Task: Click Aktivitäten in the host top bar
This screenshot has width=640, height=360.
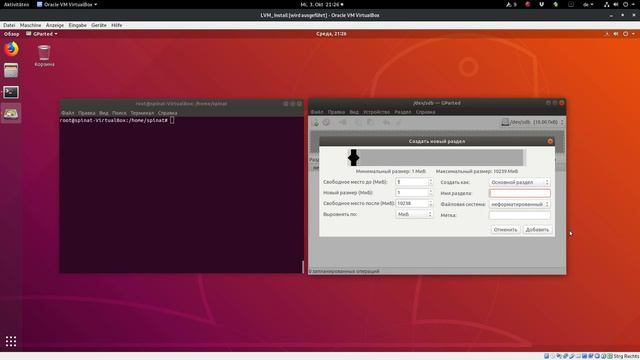Action: 16,4
